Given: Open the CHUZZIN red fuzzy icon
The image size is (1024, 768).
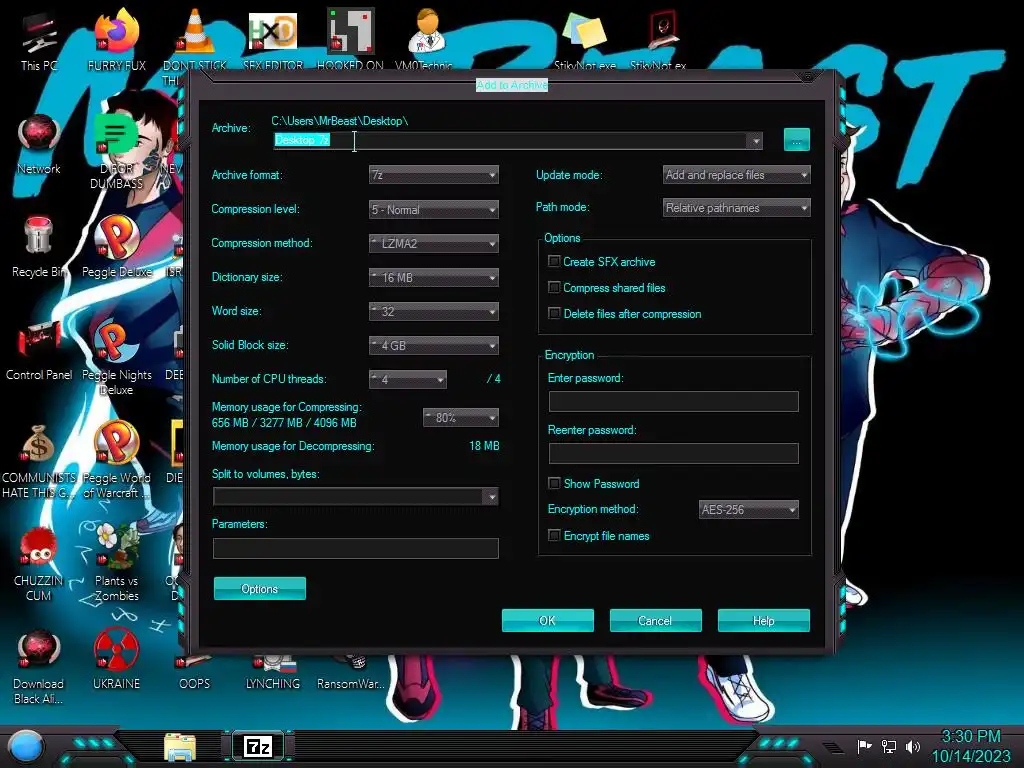Looking at the screenshot, I should [39, 564].
